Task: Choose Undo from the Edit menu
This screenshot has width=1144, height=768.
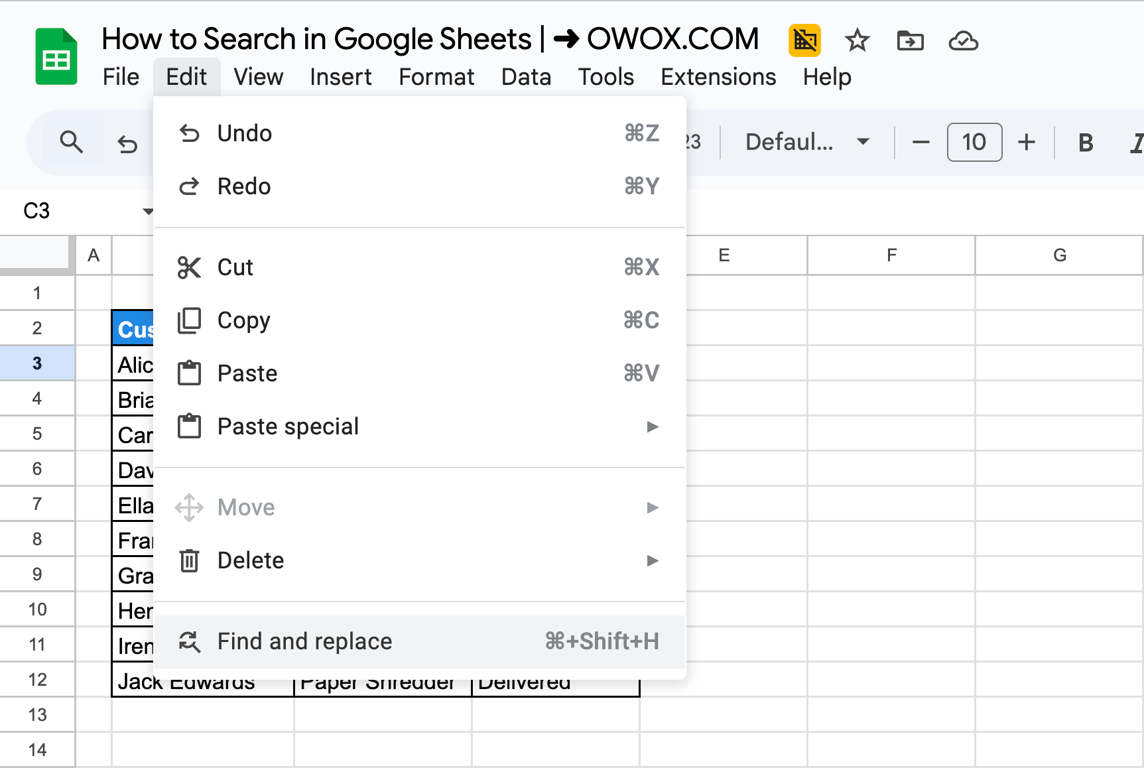Action: (x=420, y=133)
